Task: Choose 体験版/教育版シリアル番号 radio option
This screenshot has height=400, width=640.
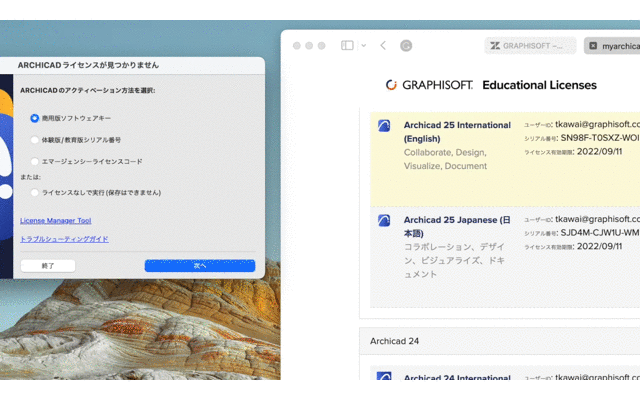Action: (x=35, y=140)
